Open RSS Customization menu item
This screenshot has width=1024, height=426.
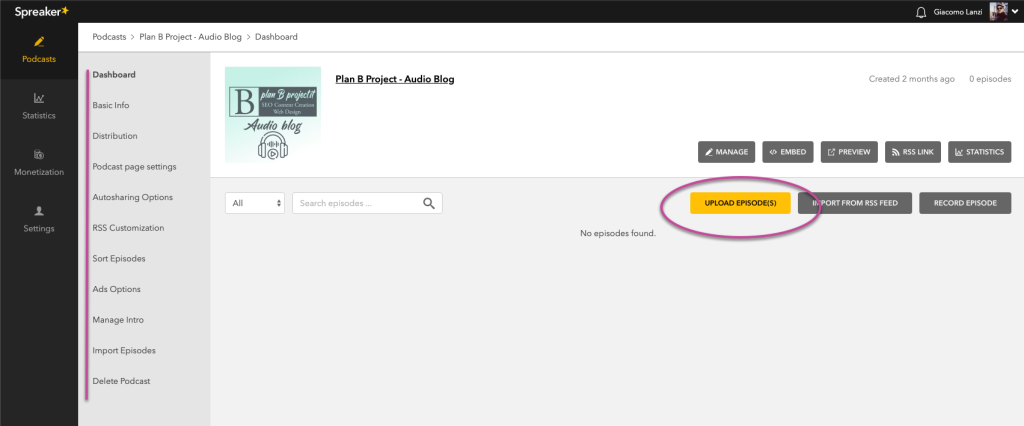tap(128, 228)
